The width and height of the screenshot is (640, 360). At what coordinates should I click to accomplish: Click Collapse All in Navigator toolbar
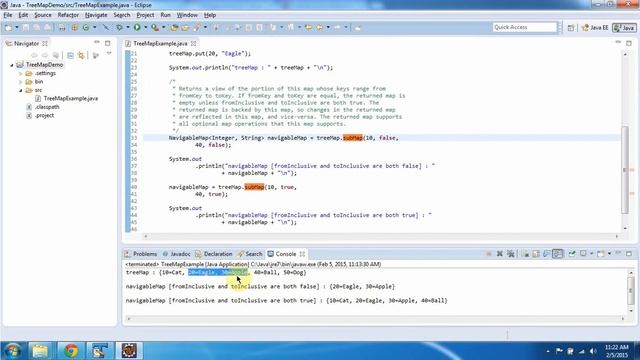[x=70, y=55]
